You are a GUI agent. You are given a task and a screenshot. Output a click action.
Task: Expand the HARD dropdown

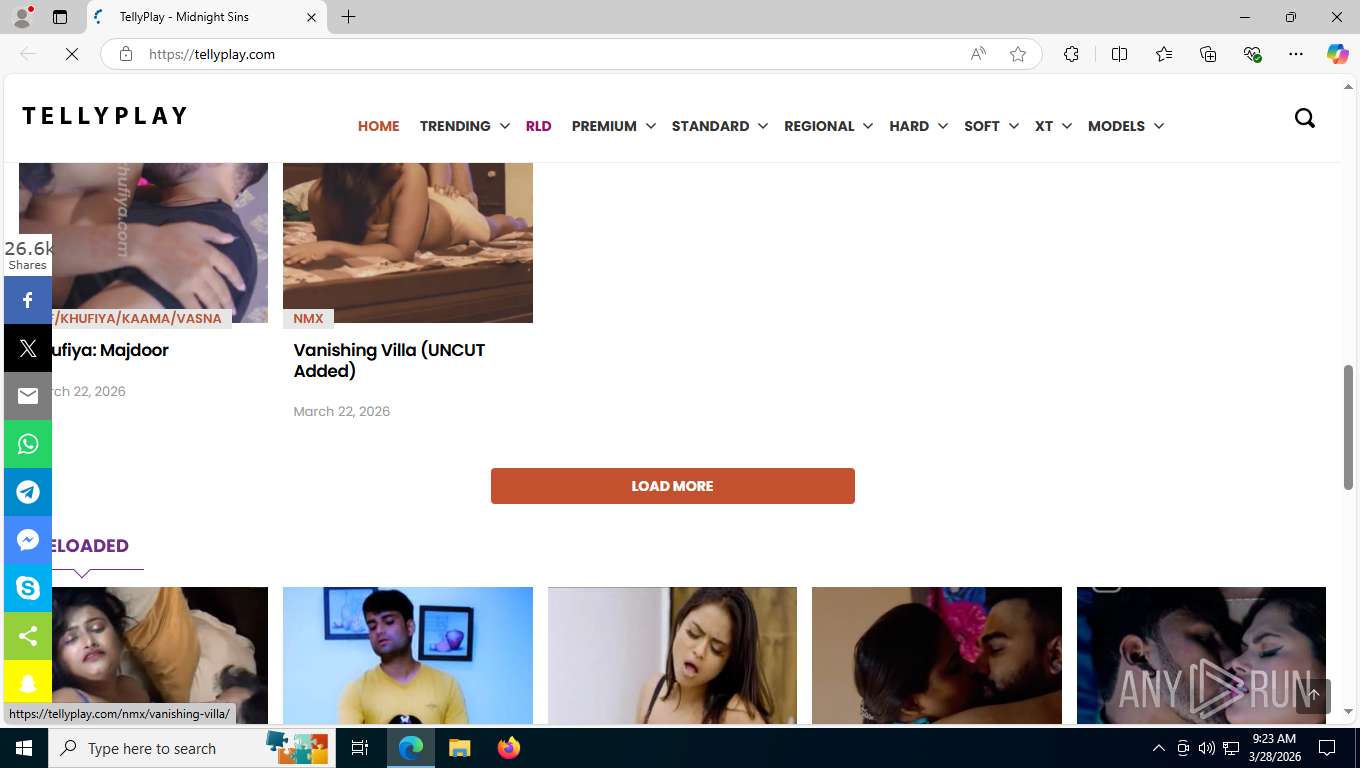942,126
